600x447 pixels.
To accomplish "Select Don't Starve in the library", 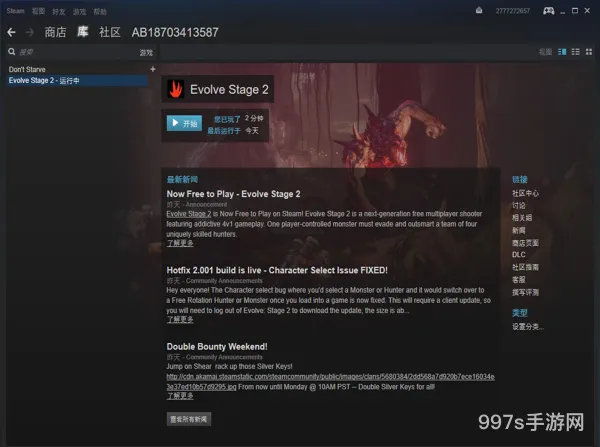I will click(27, 69).
